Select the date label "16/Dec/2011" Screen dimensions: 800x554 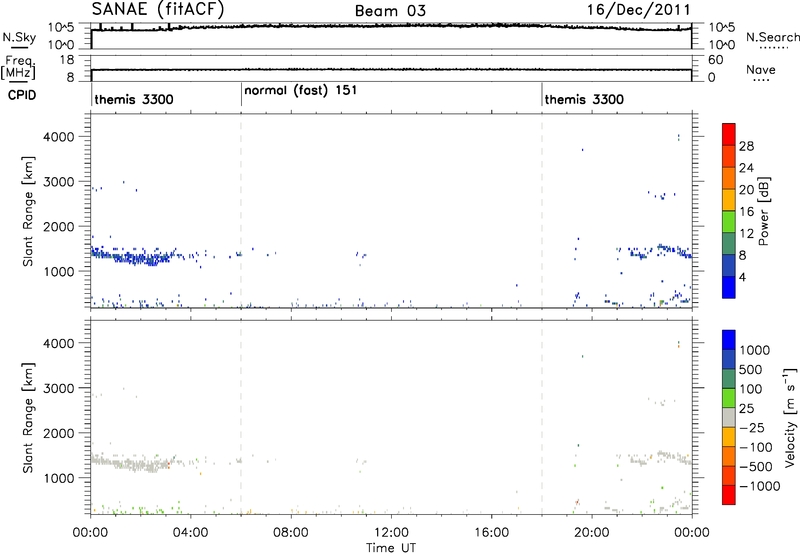click(638, 10)
